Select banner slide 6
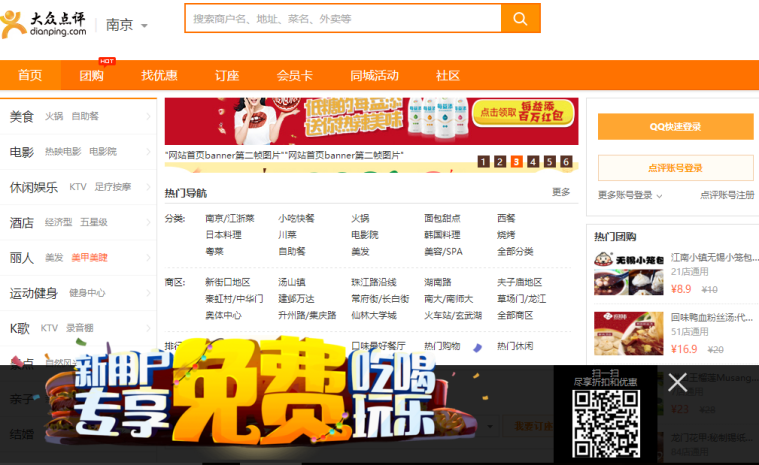759x465 pixels. pyautogui.click(x=566, y=162)
